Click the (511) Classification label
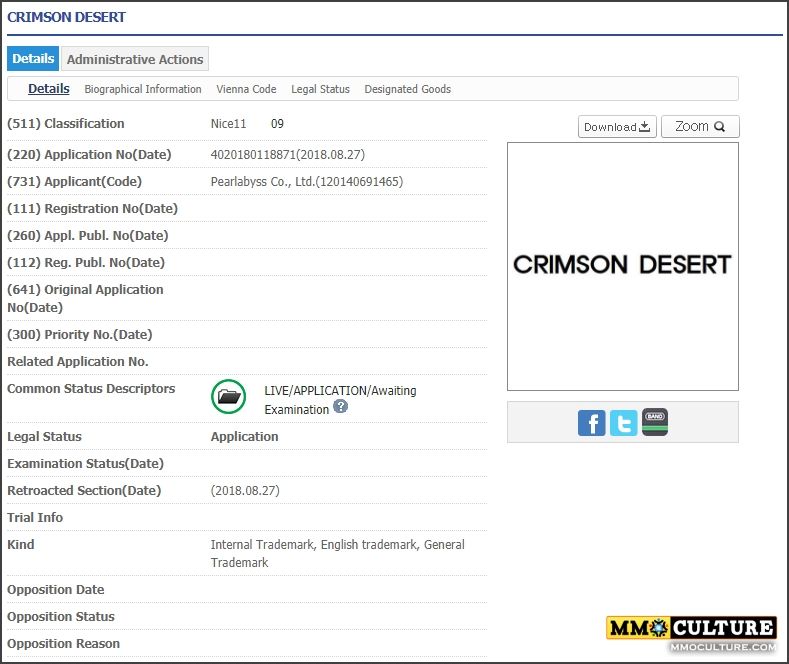Screen dimensions: 789x664 66,124
